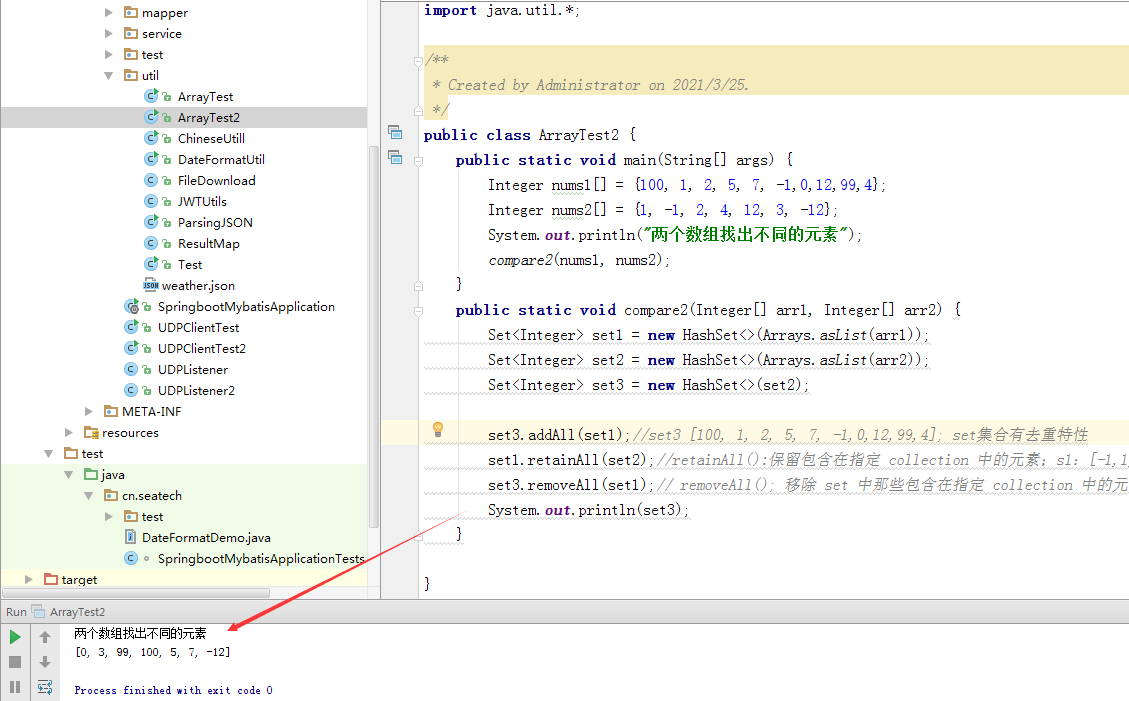Viewport: 1129px width, 701px height.
Task: Click the down arrow in the Run toolbar
Action: click(44, 661)
